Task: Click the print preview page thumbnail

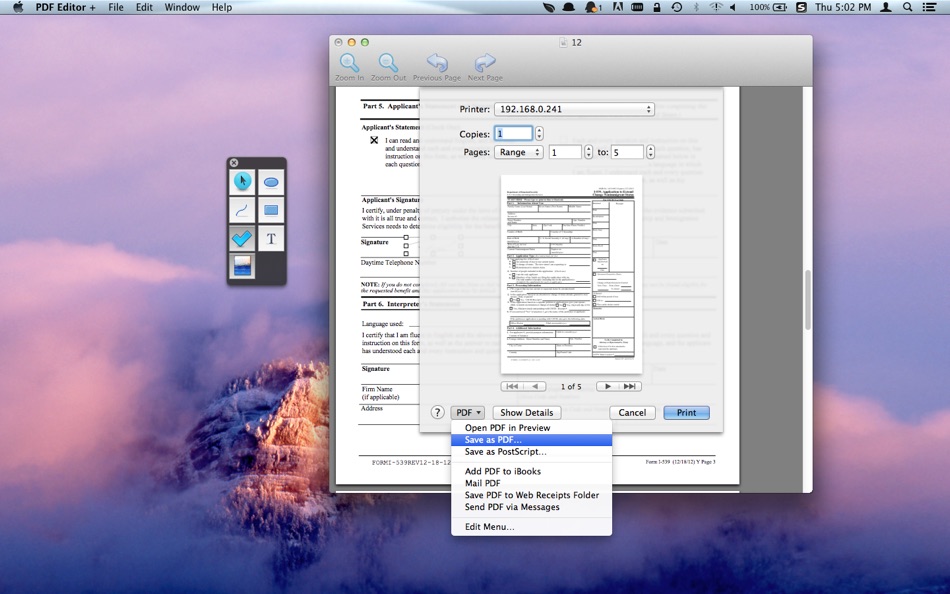Action: click(x=571, y=275)
